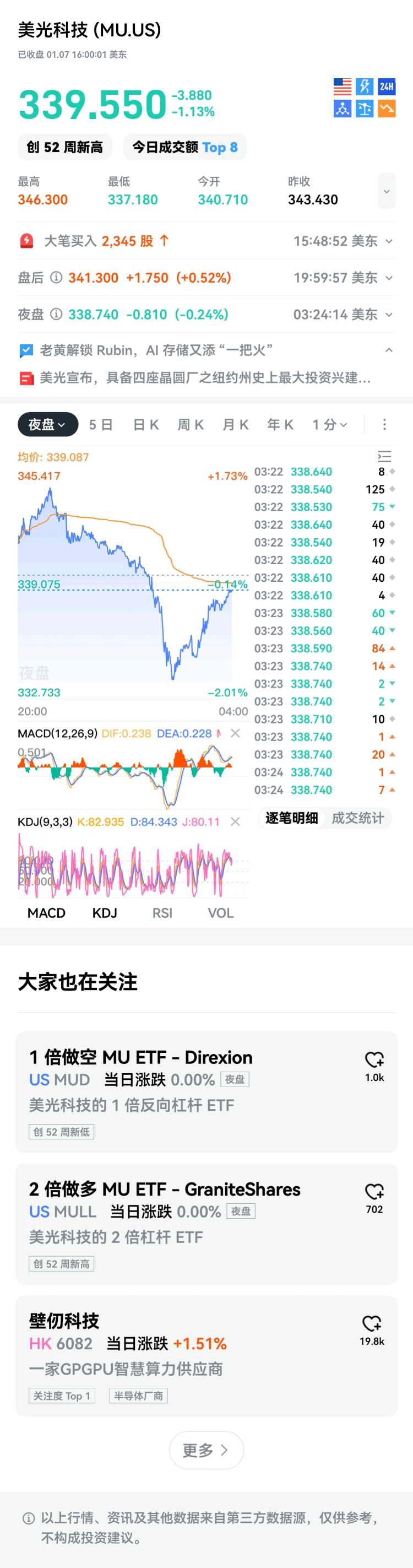The image size is (413, 1568).
Task: Open the 壁仞科技 stock card
Action: 206,1355
